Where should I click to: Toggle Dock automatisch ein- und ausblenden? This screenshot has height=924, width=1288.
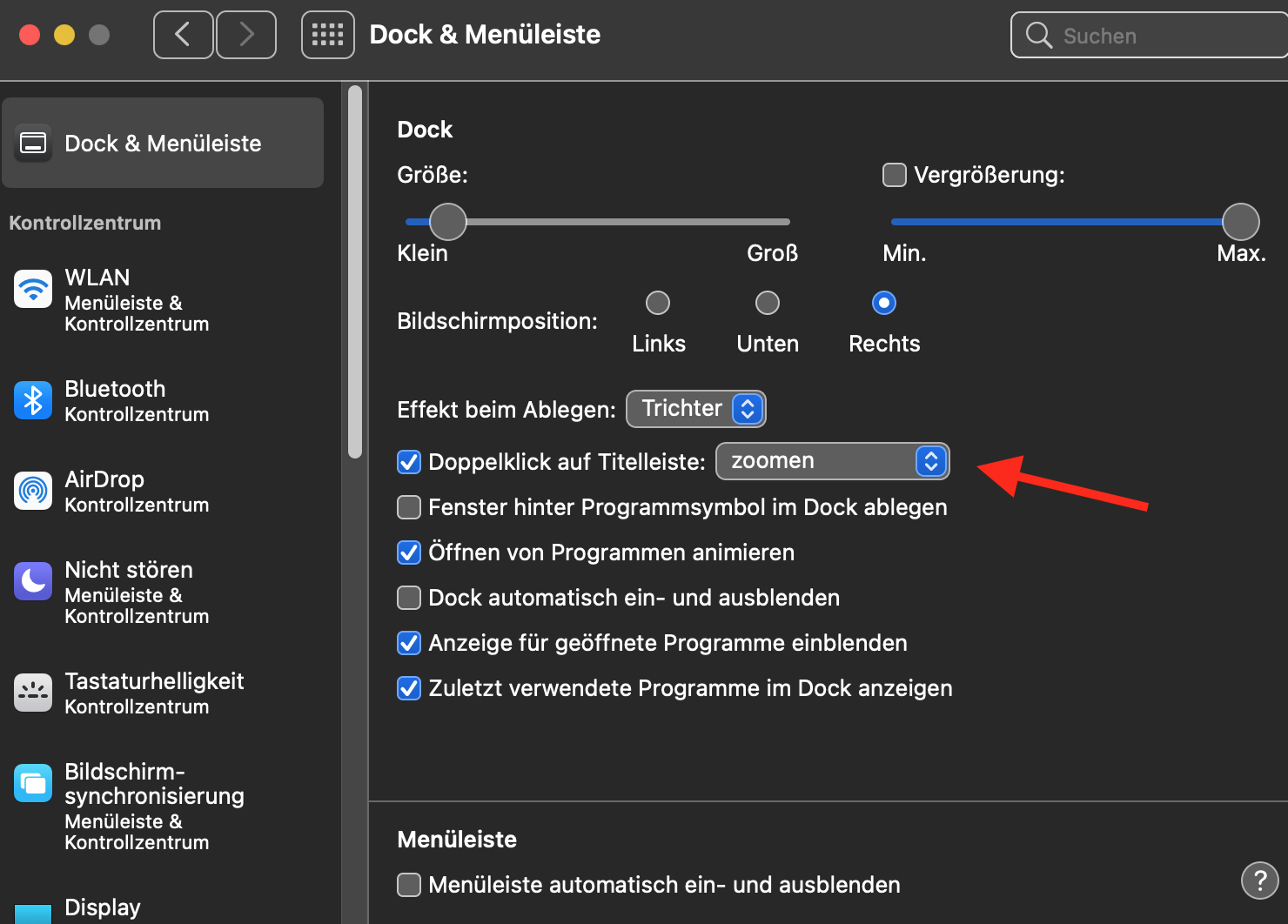(x=409, y=598)
